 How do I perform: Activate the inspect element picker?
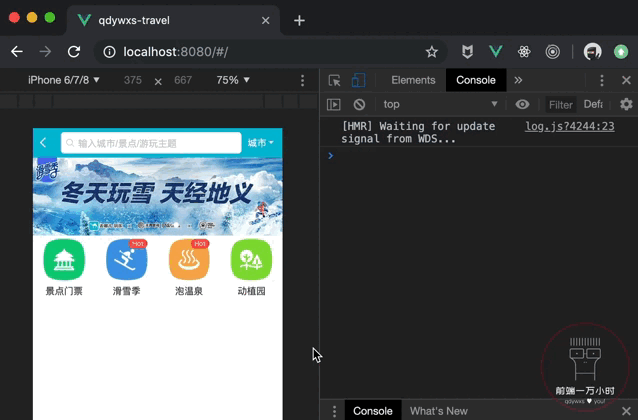coord(334,80)
